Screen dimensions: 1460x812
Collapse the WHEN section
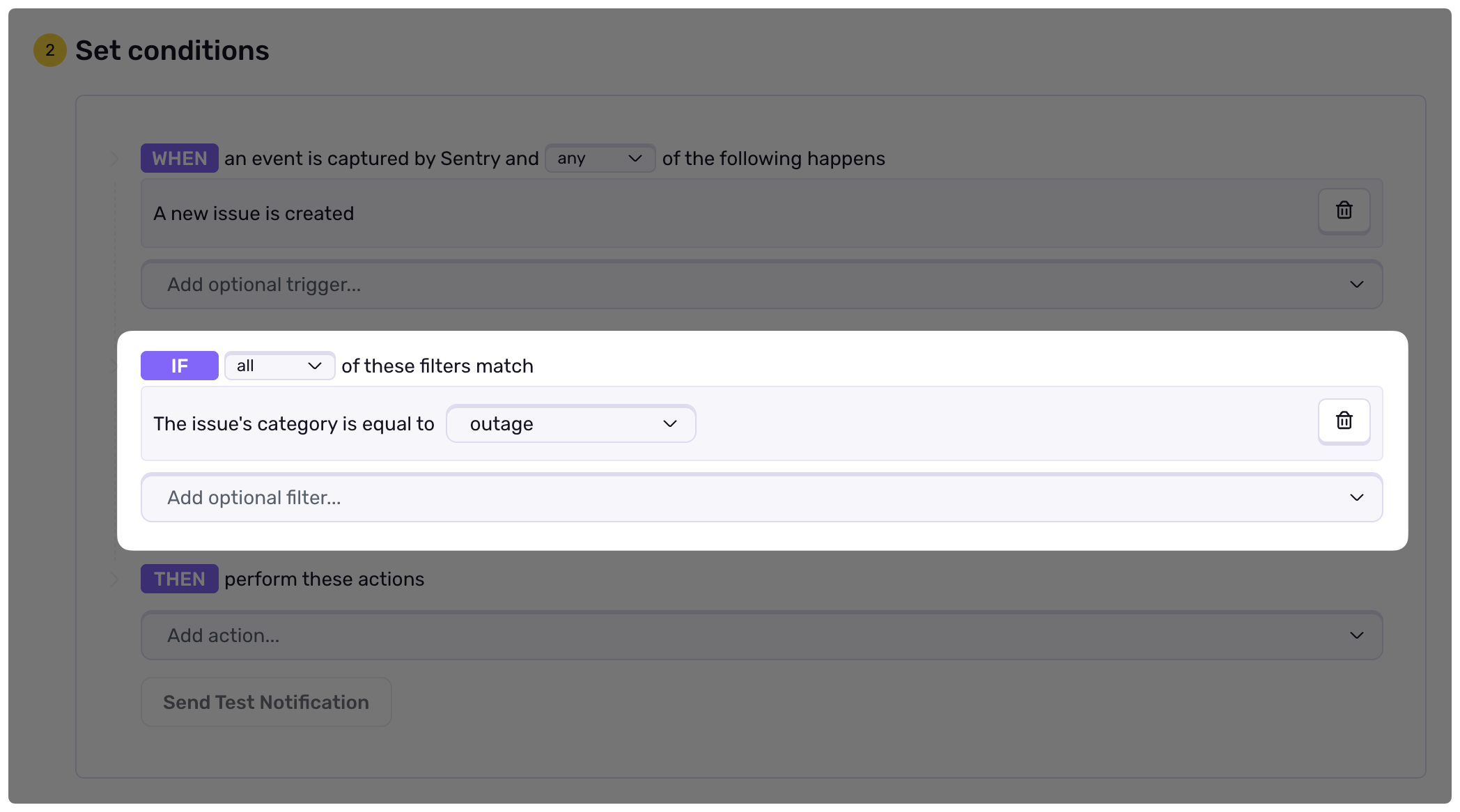[114, 158]
